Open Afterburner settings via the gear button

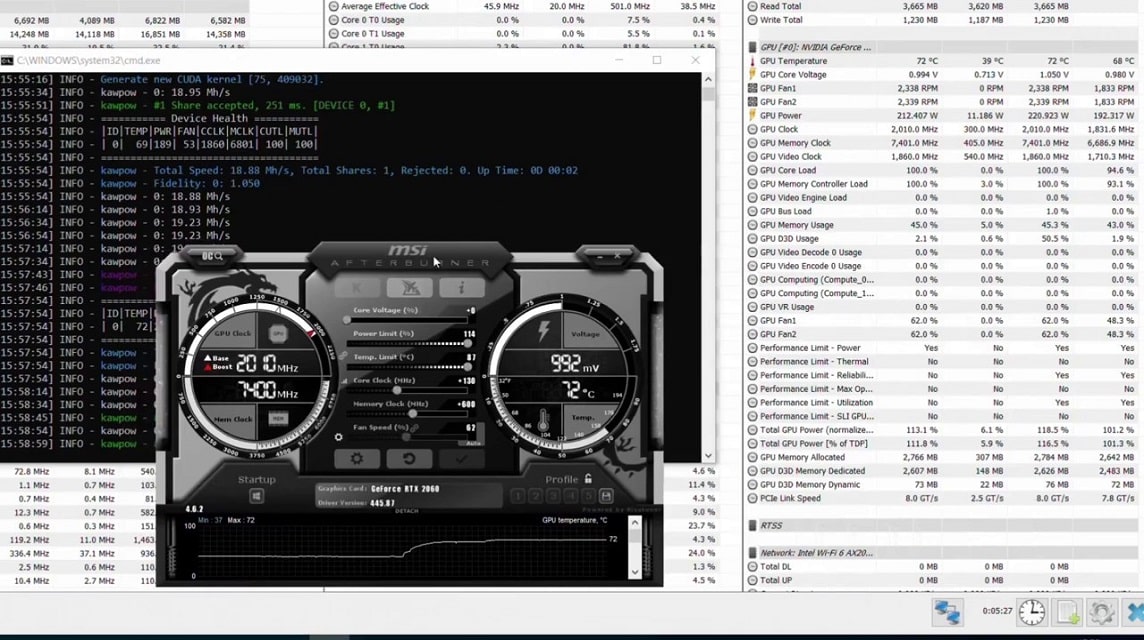356,458
